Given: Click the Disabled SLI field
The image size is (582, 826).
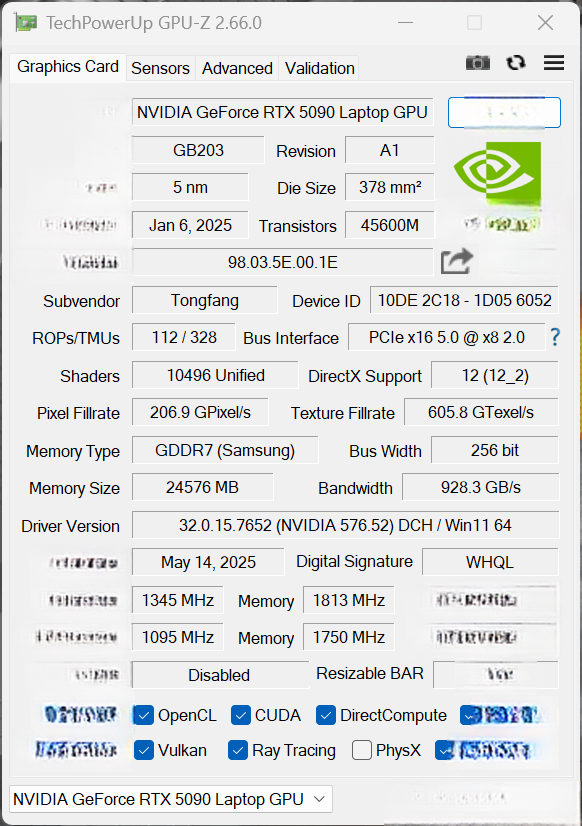Looking at the screenshot, I should pos(220,675).
